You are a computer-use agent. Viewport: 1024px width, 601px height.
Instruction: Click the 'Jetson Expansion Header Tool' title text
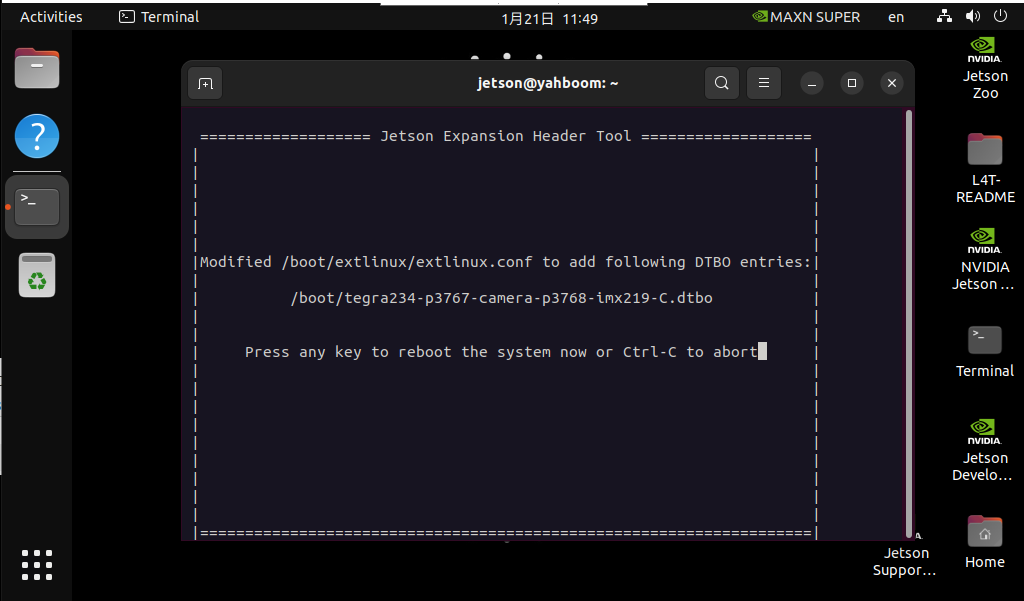point(505,136)
